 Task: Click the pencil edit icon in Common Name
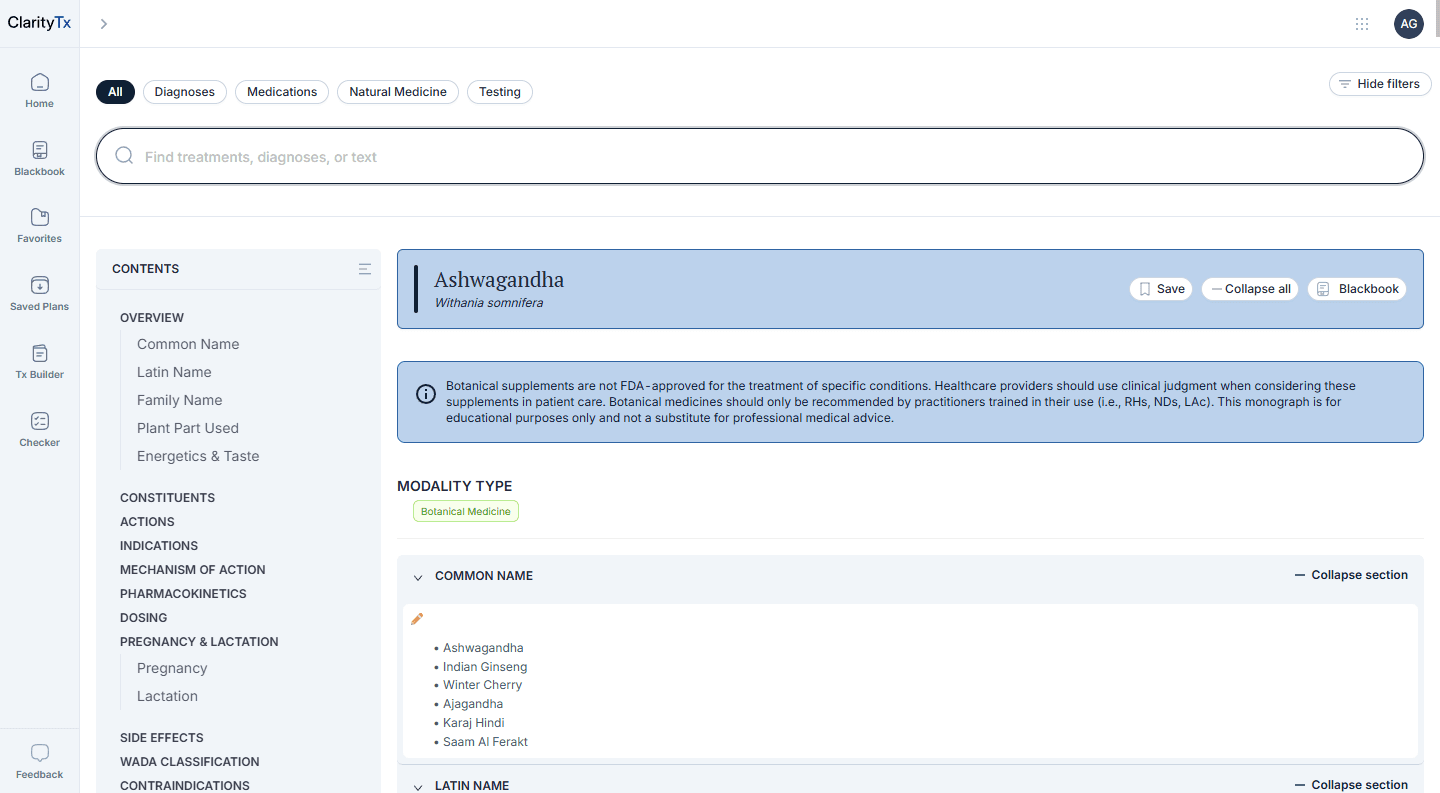coord(417,618)
